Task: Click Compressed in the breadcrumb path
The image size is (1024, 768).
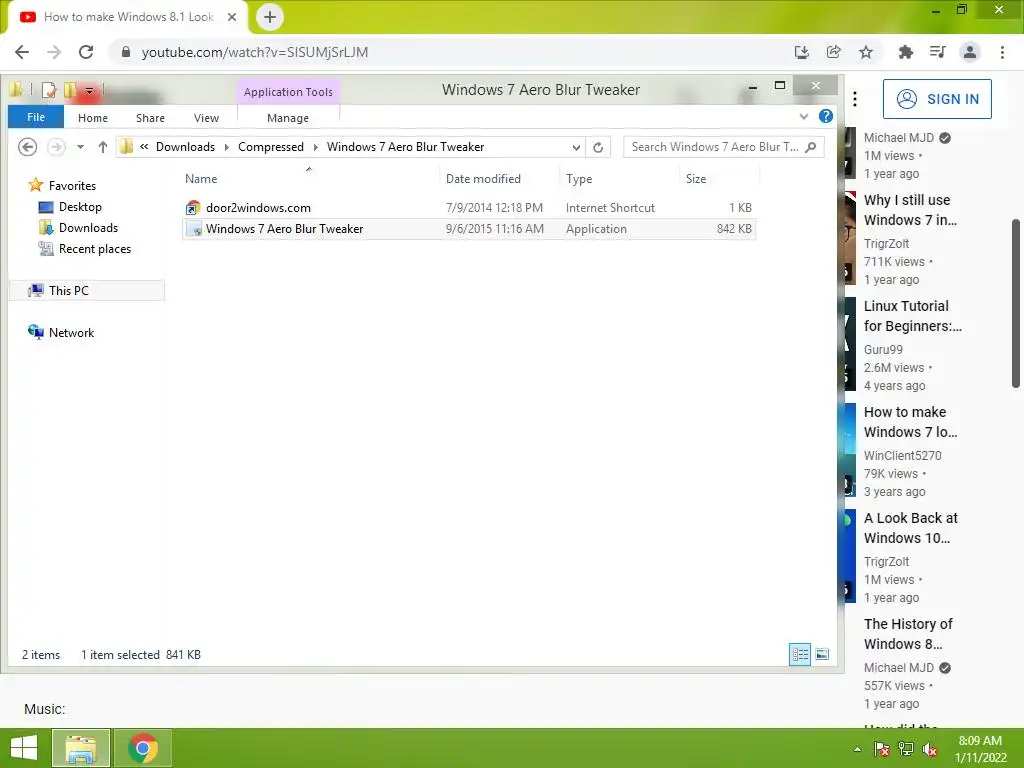Action: 271,147
